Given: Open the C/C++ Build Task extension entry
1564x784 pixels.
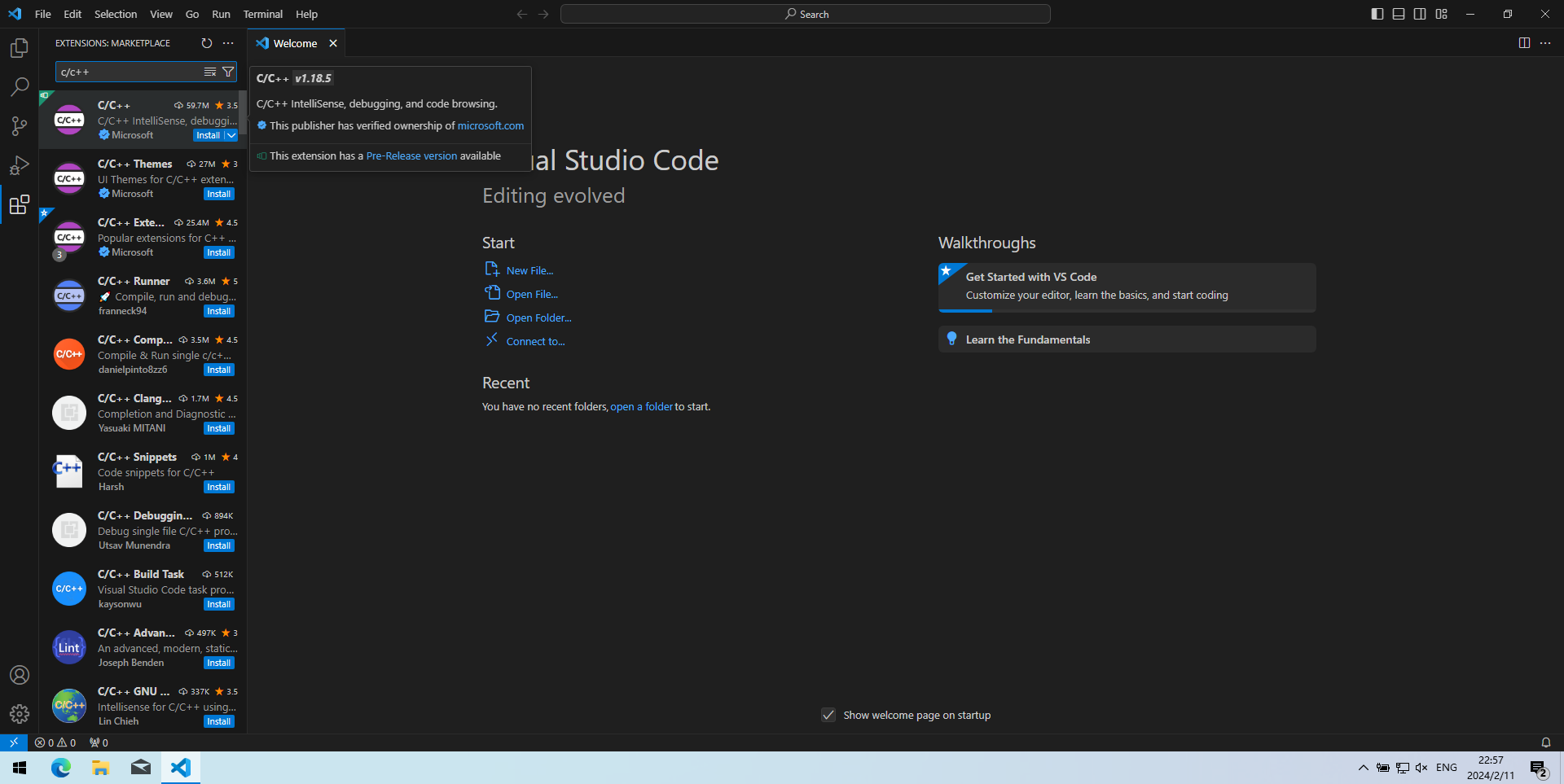Looking at the screenshot, I should point(143,589).
